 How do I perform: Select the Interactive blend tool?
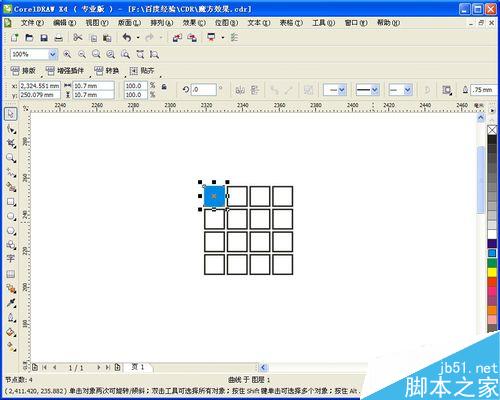[x=11, y=289]
